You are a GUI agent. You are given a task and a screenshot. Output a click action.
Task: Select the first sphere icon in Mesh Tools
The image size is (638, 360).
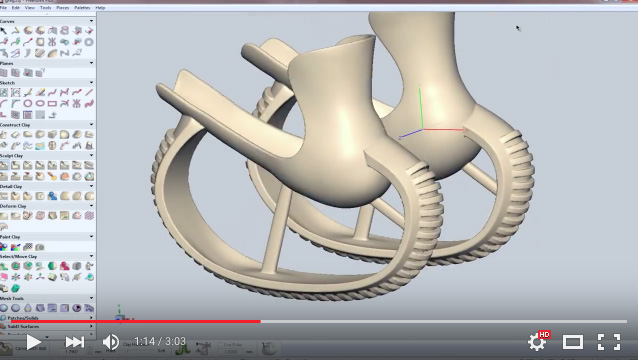4,308
